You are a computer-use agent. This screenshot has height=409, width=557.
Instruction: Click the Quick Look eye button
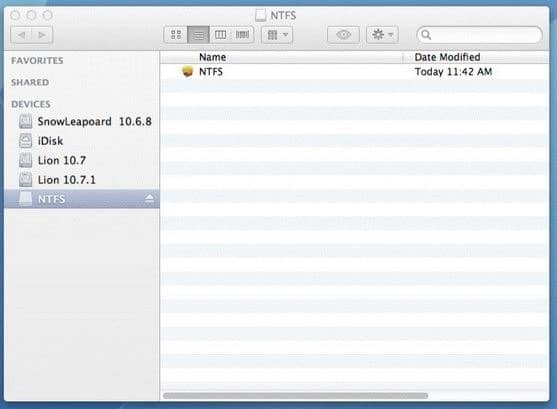pyautogui.click(x=343, y=34)
